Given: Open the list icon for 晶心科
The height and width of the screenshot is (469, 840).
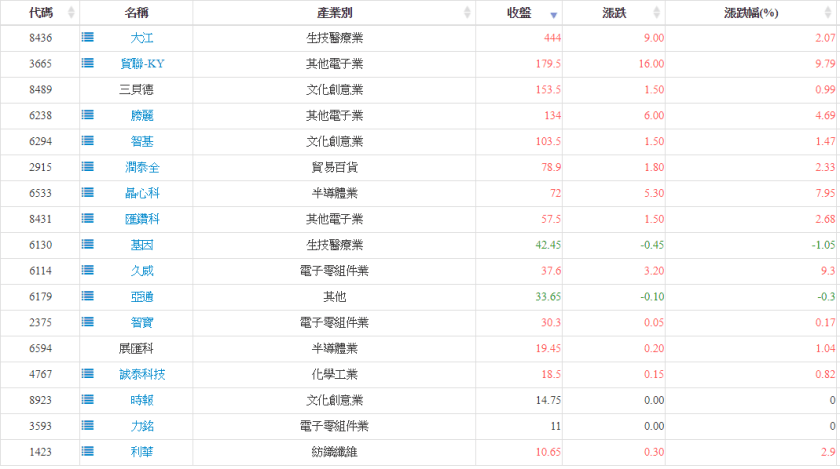Looking at the screenshot, I should [88, 194].
